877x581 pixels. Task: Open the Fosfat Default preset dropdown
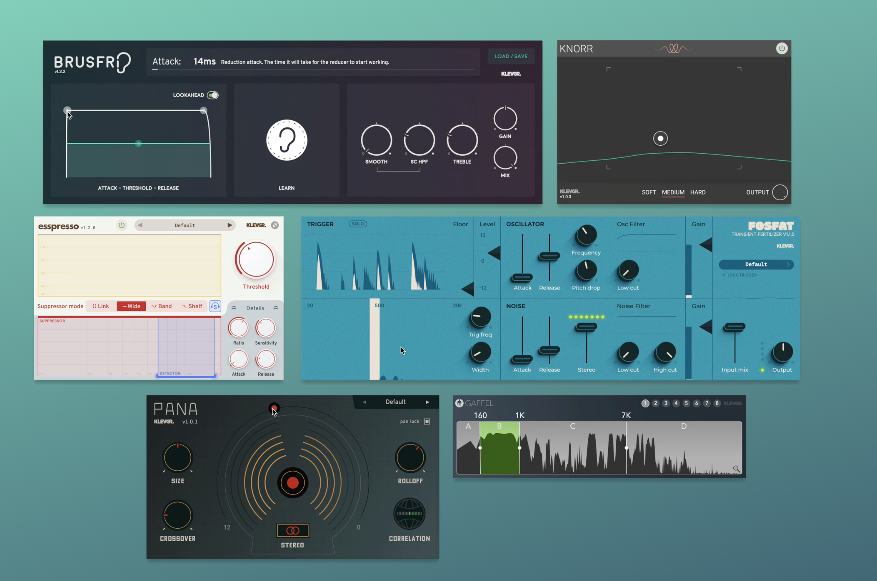pos(755,265)
